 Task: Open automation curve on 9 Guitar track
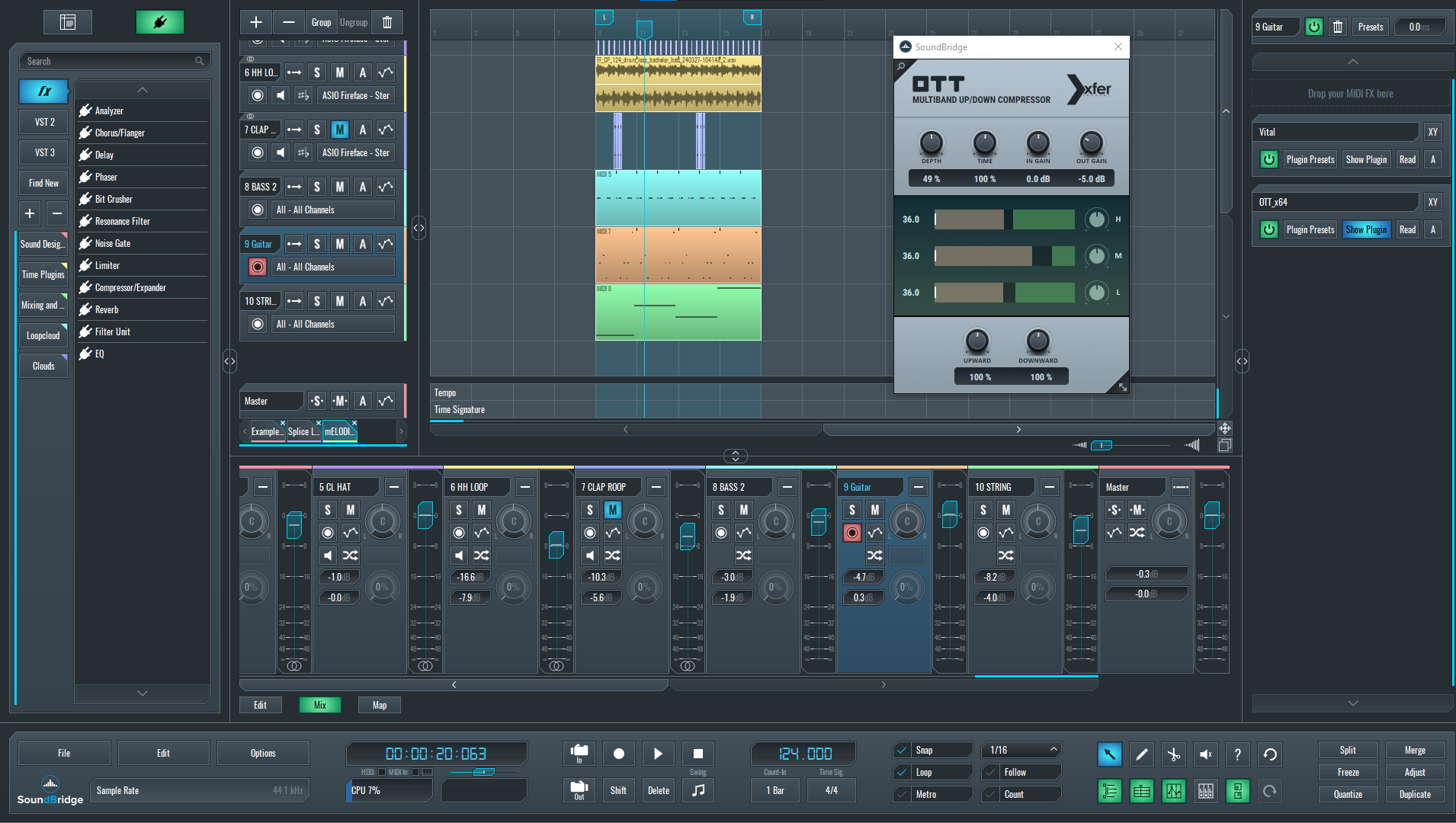[386, 244]
